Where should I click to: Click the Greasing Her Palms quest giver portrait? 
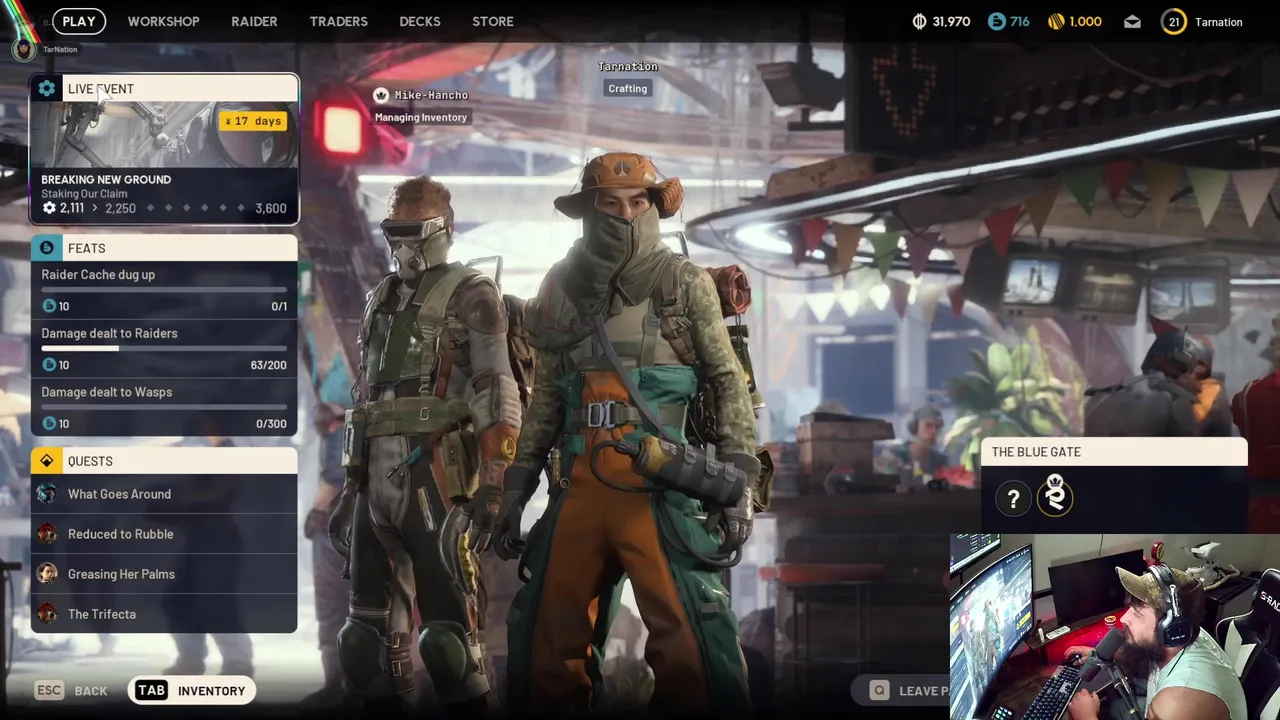47,574
